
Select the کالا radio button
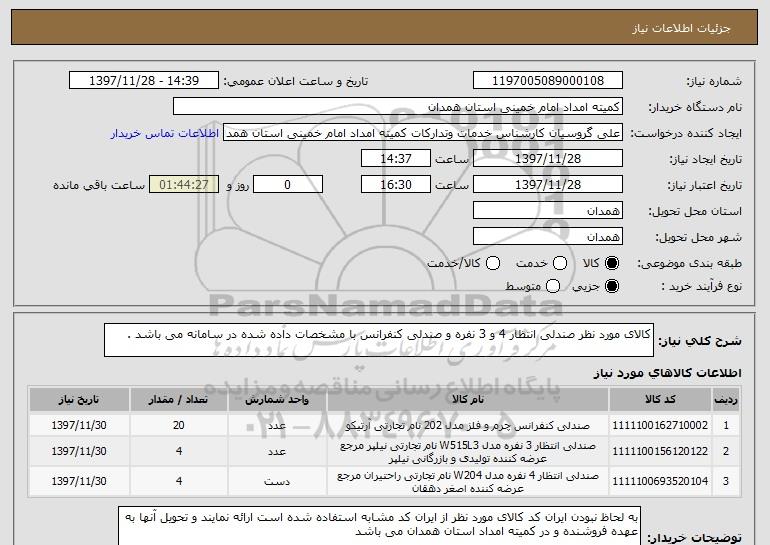point(612,263)
